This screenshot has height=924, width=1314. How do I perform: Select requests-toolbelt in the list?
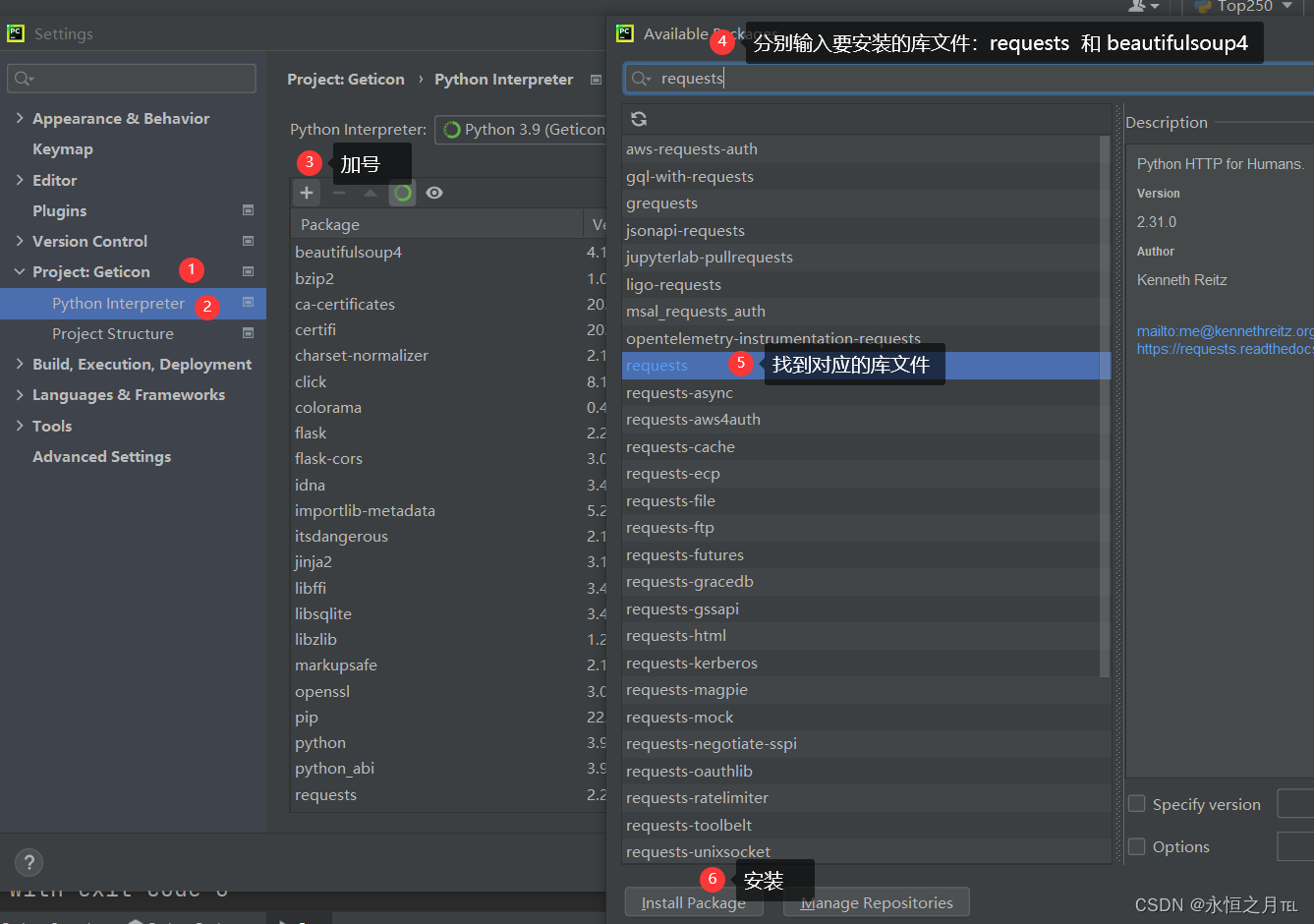pyautogui.click(x=867, y=825)
